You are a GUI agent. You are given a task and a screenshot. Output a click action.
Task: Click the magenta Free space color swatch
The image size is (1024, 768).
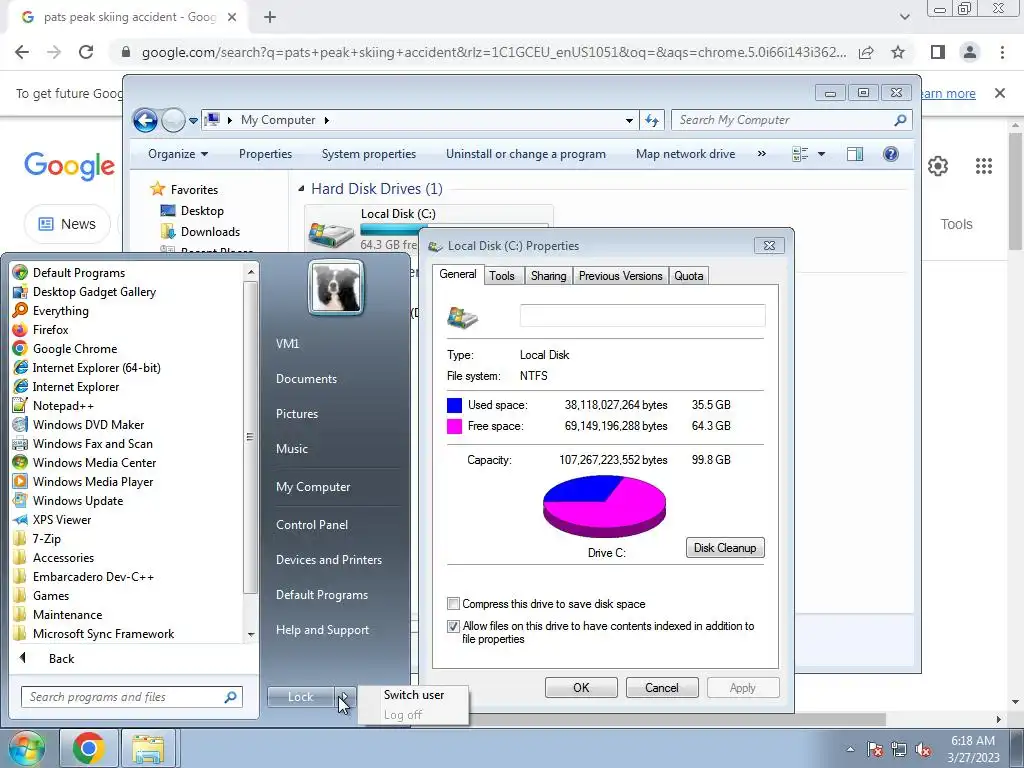[x=455, y=426]
